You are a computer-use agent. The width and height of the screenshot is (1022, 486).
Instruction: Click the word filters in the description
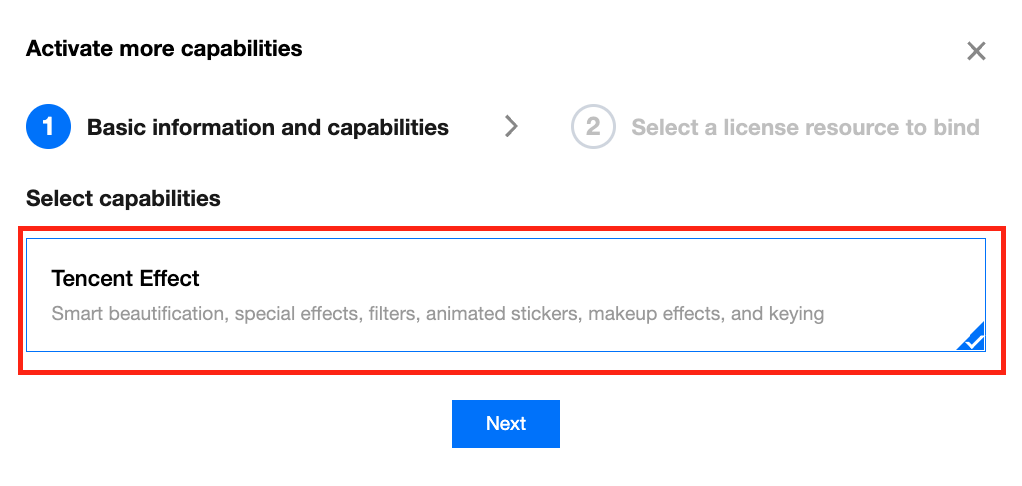[x=392, y=314]
